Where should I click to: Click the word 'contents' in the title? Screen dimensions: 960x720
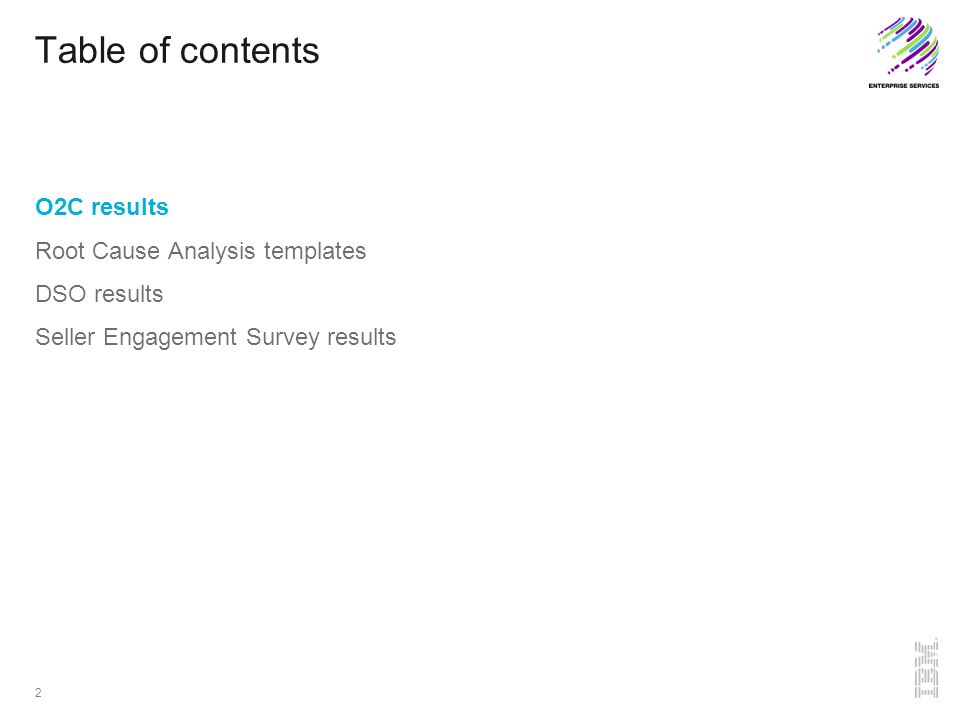click(x=249, y=51)
